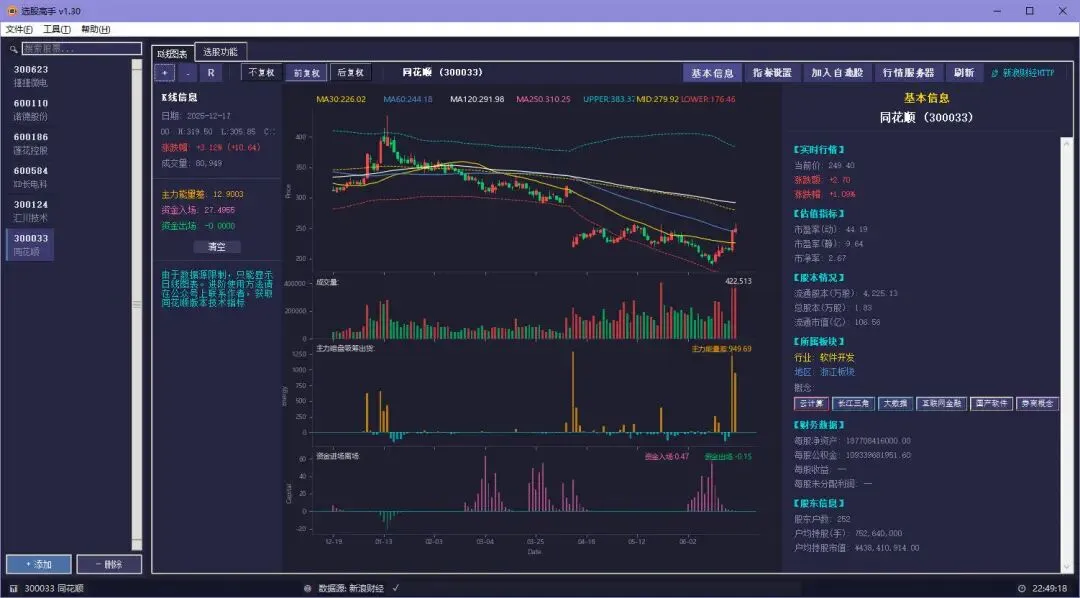Click the 行业: 软件开发 industry text
1080x598 pixels.
[x=824, y=358]
